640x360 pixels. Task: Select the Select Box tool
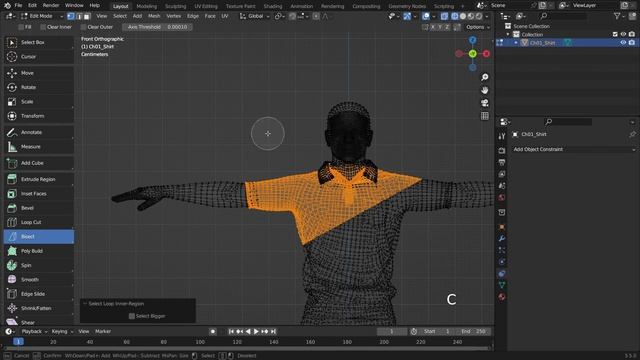(39, 42)
